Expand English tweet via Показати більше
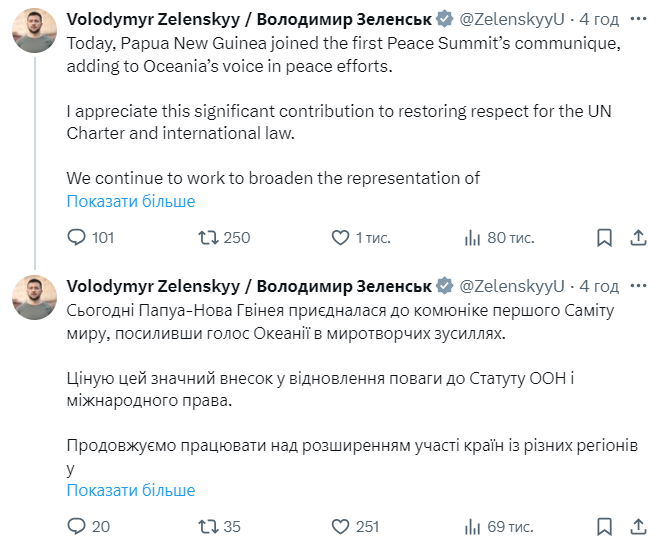This screenshot has height=545, width=667. coord(131,201)
